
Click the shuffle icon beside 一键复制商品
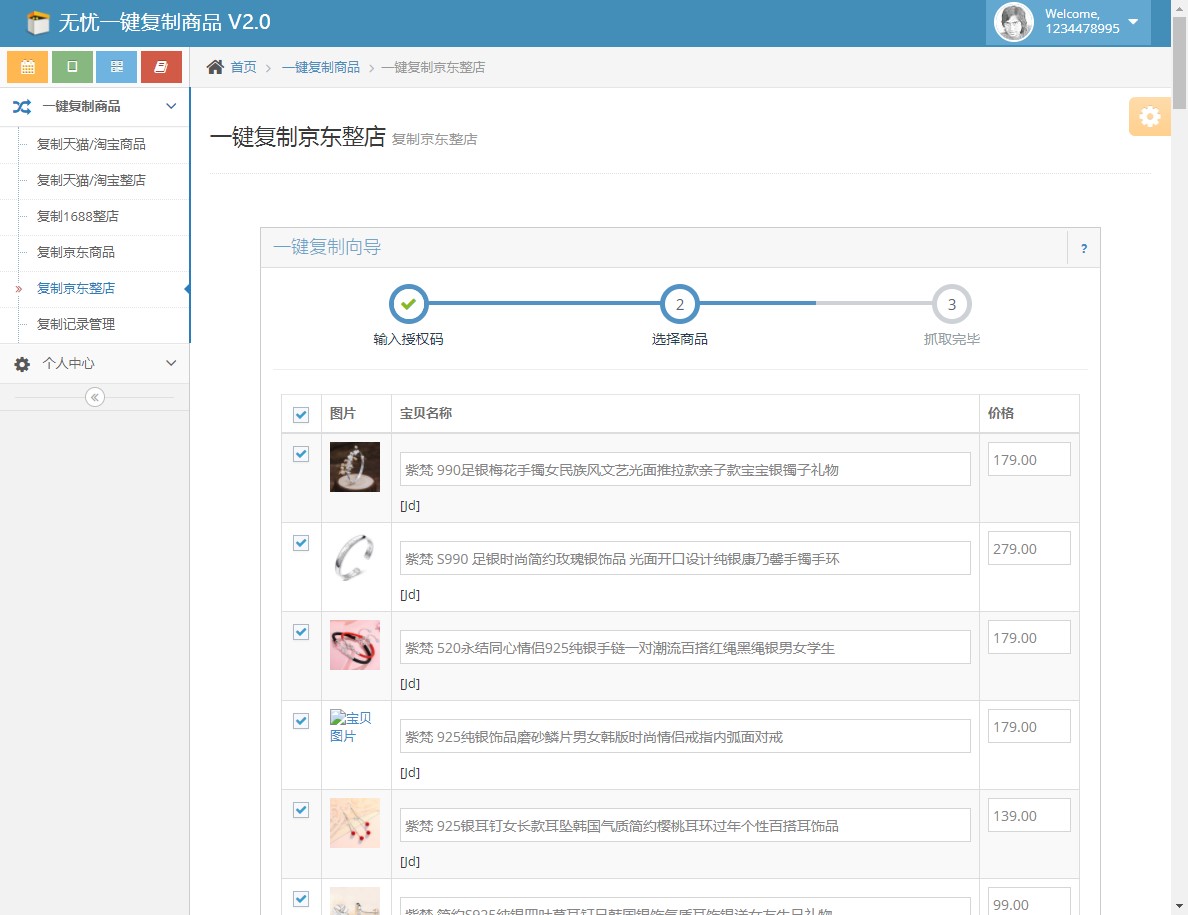coord(22,107)
